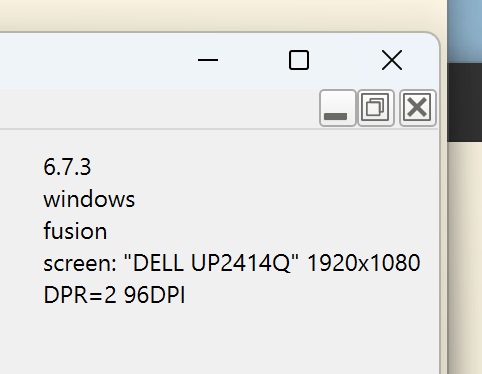Click the blank strip beside subwindow buttons

(157, 109)
